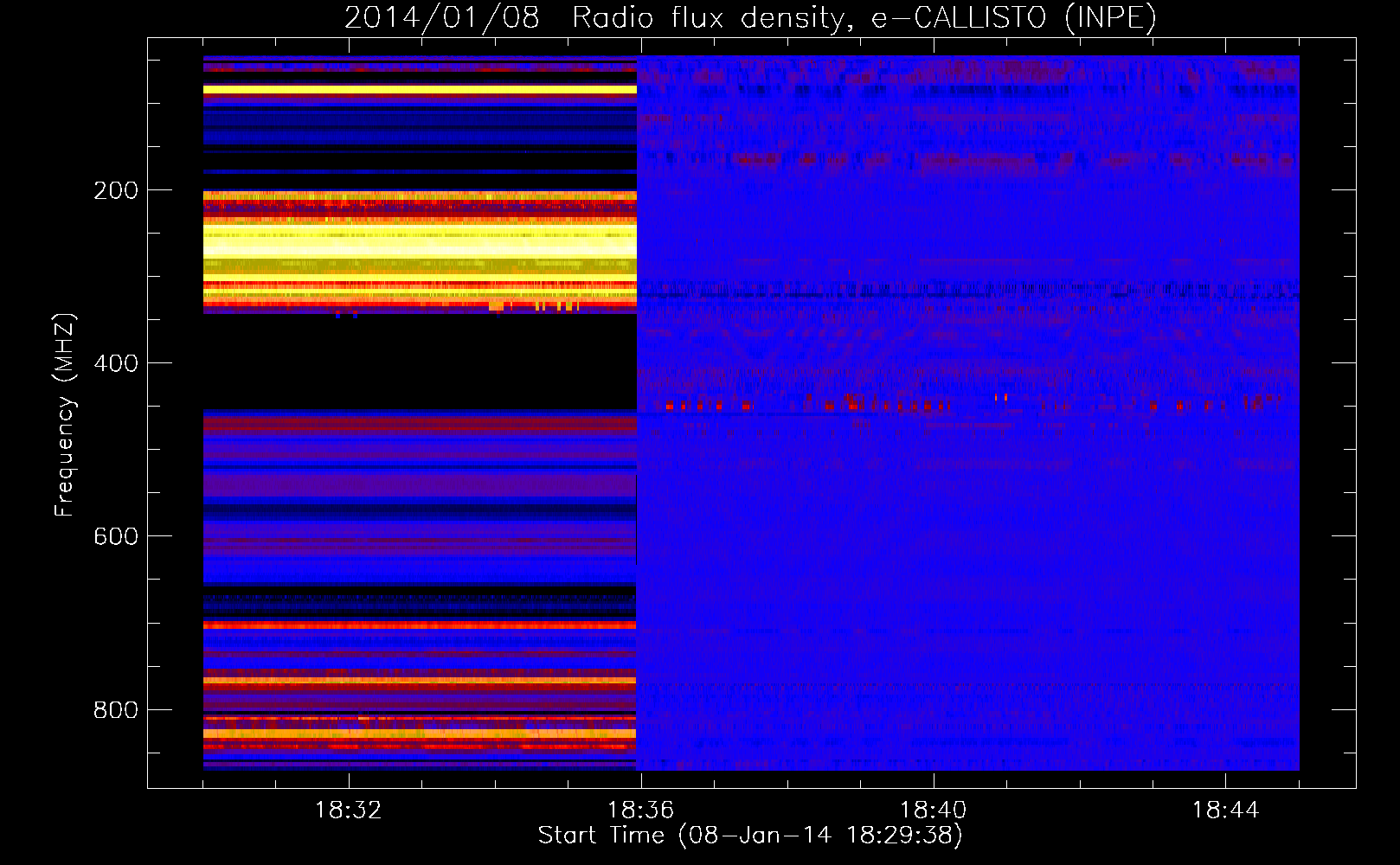Viewport: 1400px width, 865px height.
Task: Click the 'Frequency (MHZ)' axis label
Action: coord(64,414)
